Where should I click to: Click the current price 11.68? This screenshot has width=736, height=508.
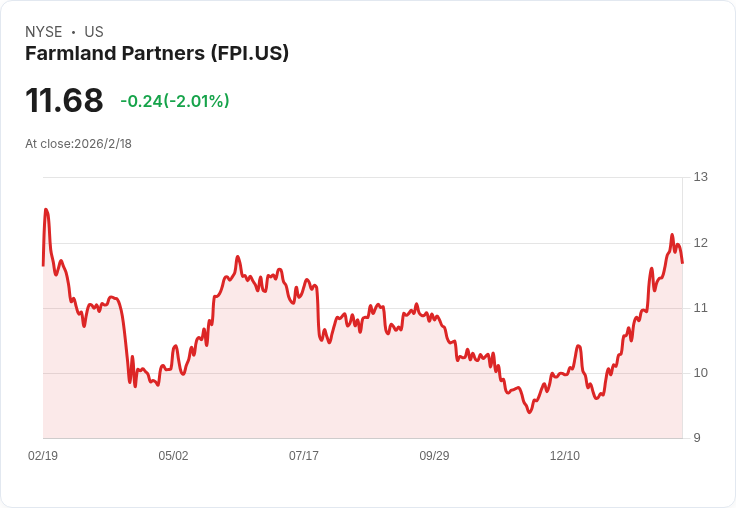[x=64, y=100]
